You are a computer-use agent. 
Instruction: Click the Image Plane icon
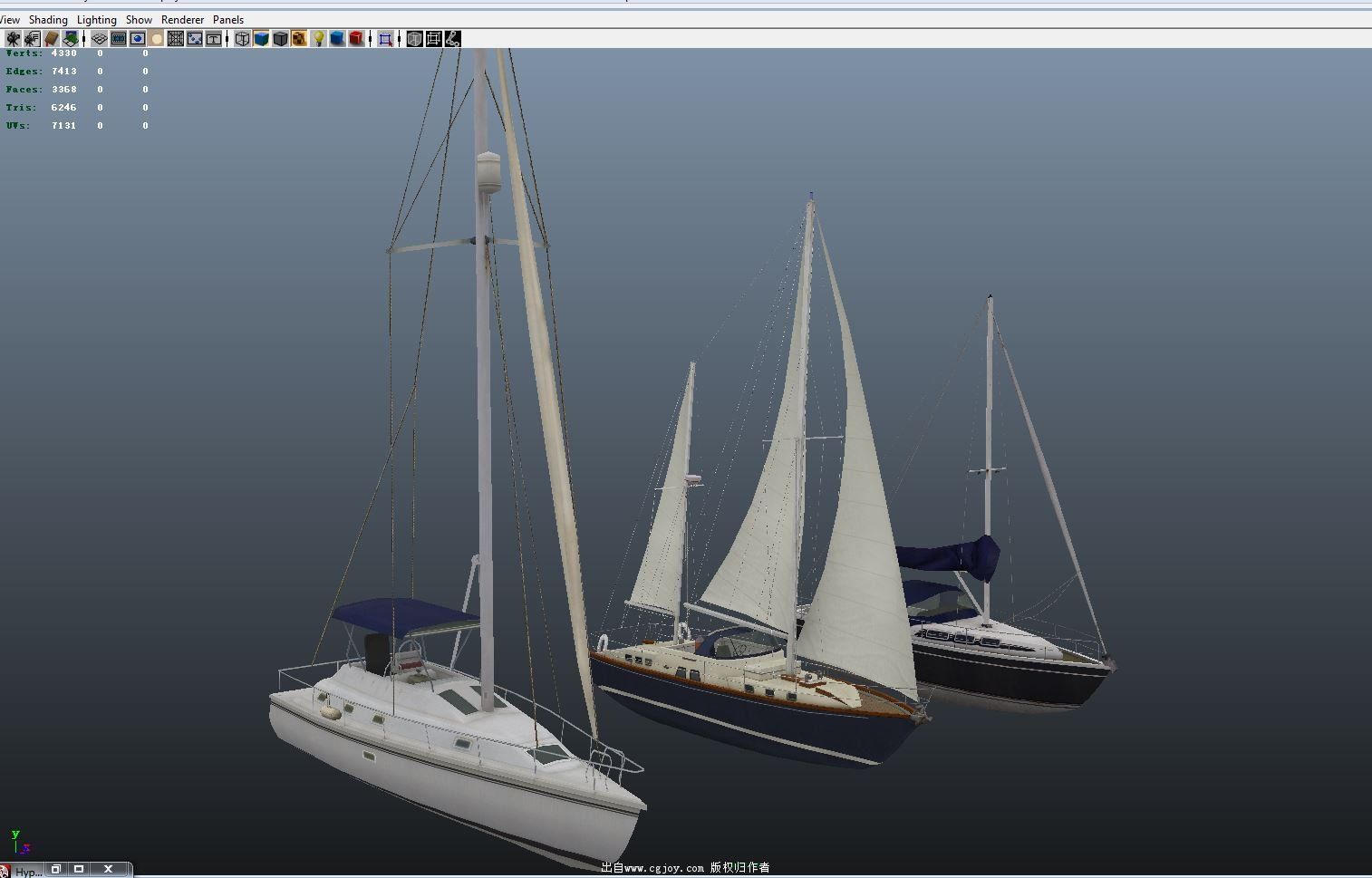[70, 39]
